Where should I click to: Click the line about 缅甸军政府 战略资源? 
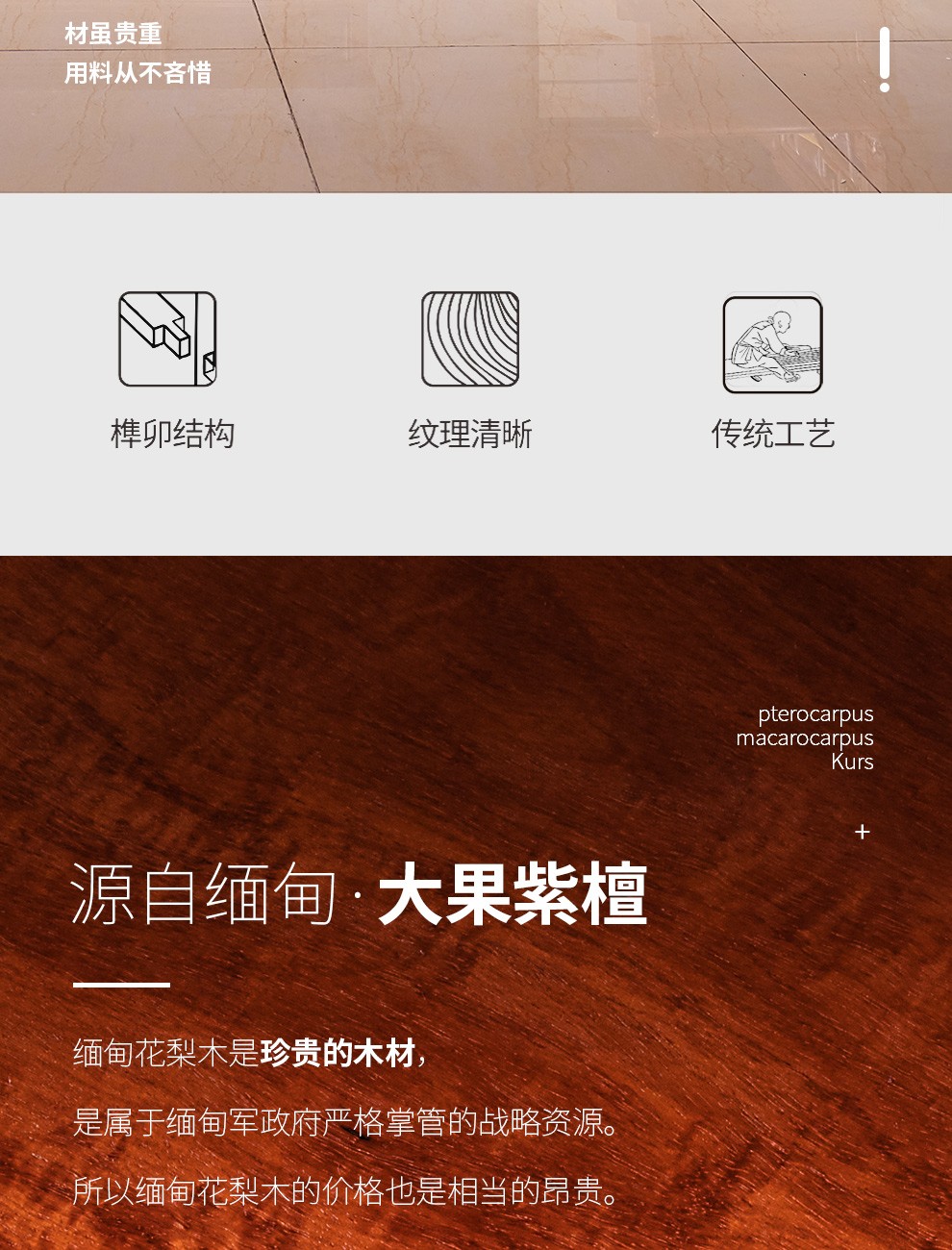tap(346, 1122)
